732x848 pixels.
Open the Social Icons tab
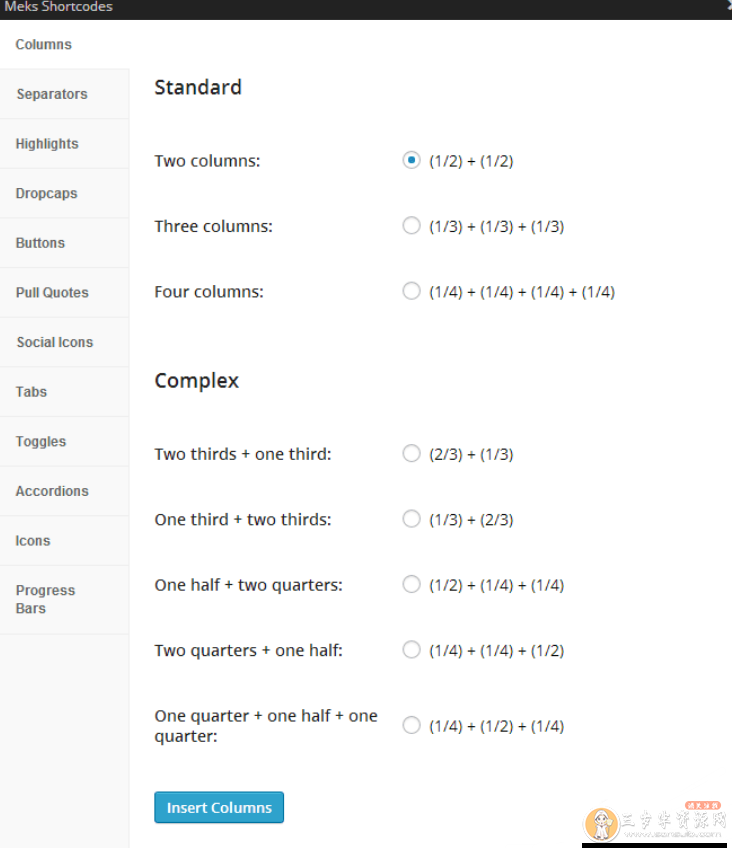tap(55, 342)
